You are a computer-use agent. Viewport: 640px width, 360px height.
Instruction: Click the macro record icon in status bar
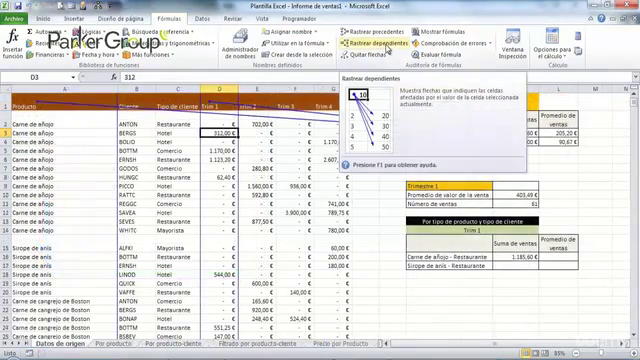click(29, 353)
